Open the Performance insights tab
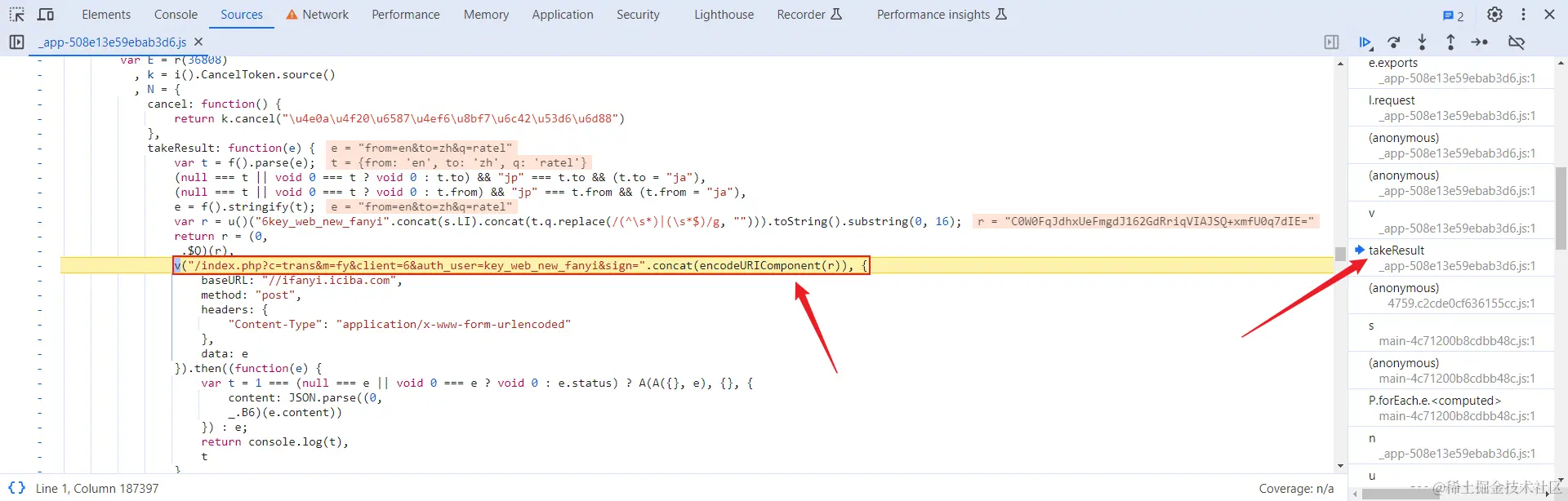Screen dimensions: 1568x501 pyautogui.click(x=942, y=15)
